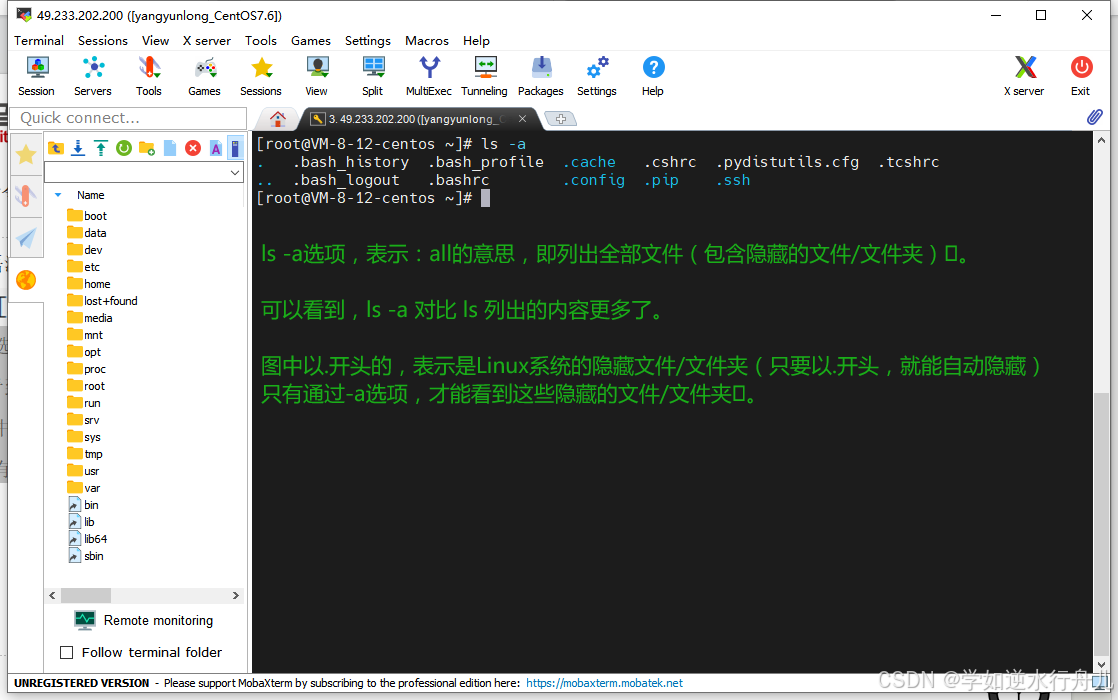Refresh the SFTP folder listing
Screen dimensions: 1118x700
124,148
